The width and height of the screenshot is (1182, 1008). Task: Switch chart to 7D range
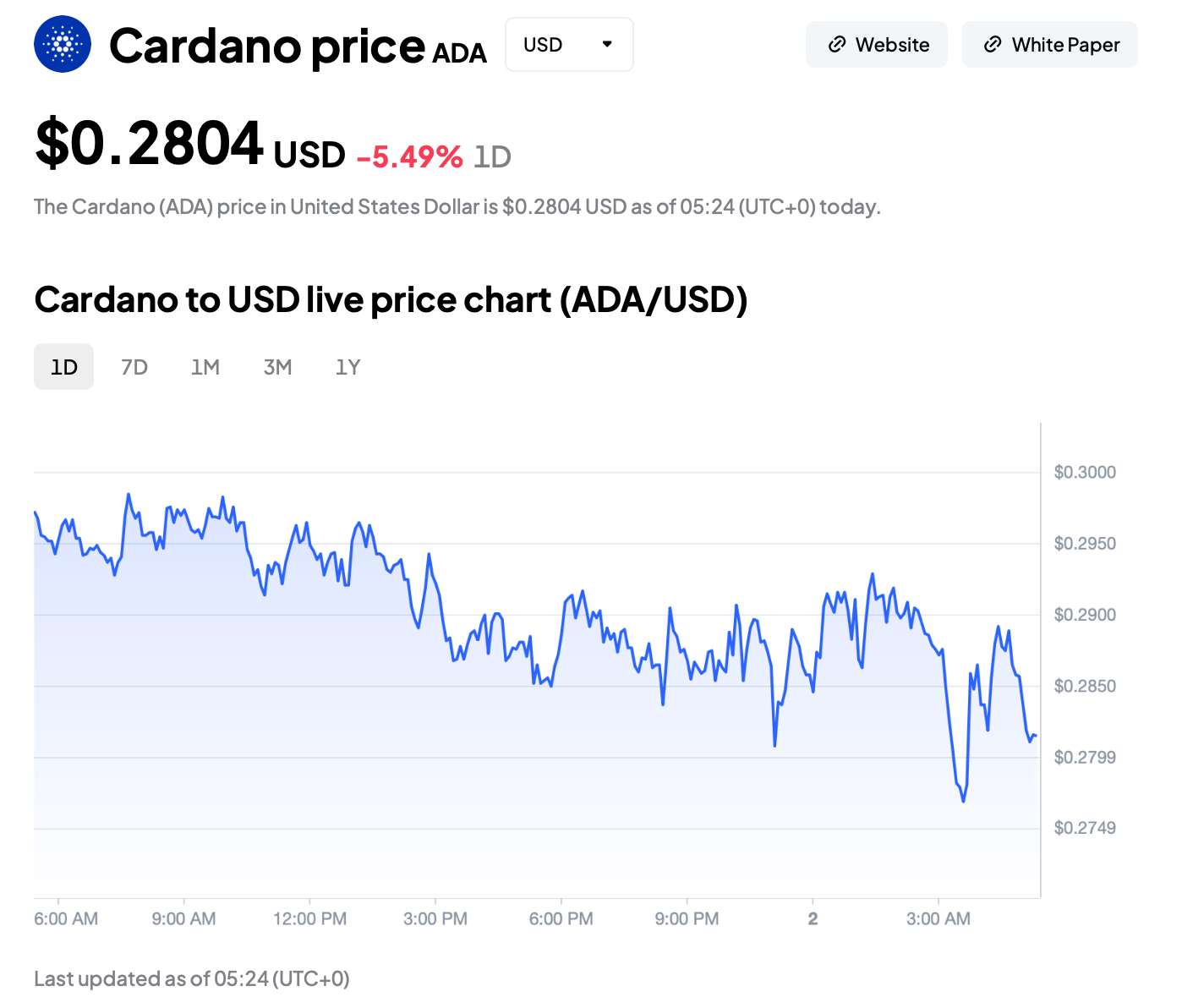pyautogui.click(x=134, y=367)
